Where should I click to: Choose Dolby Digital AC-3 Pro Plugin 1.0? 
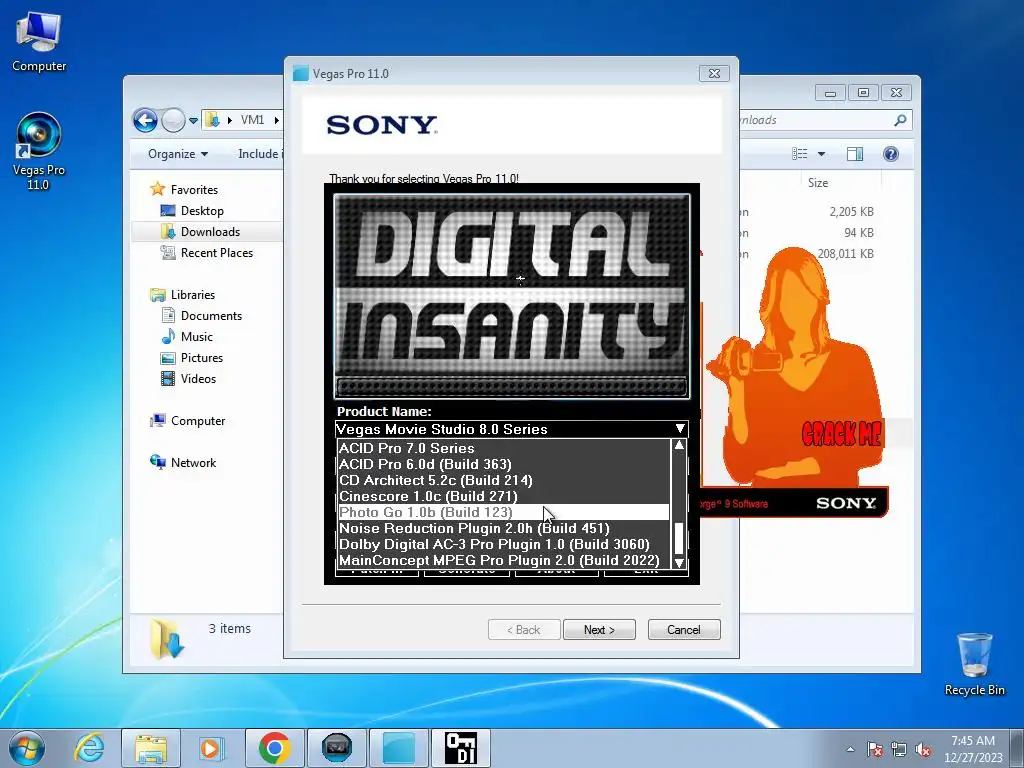(x=504, y=544)
